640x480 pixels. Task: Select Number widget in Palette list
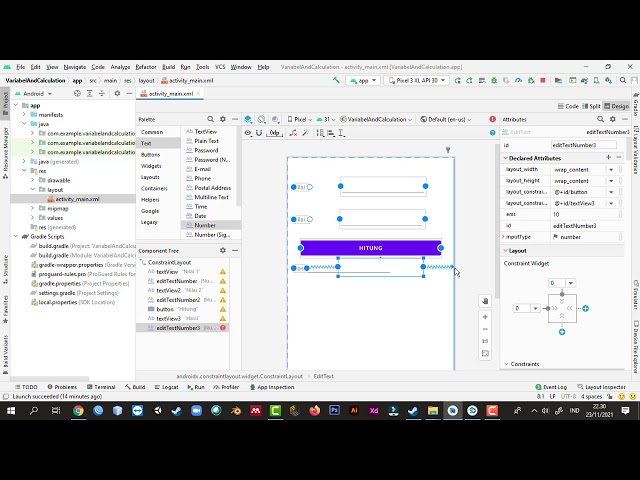(x=211, y=225)
